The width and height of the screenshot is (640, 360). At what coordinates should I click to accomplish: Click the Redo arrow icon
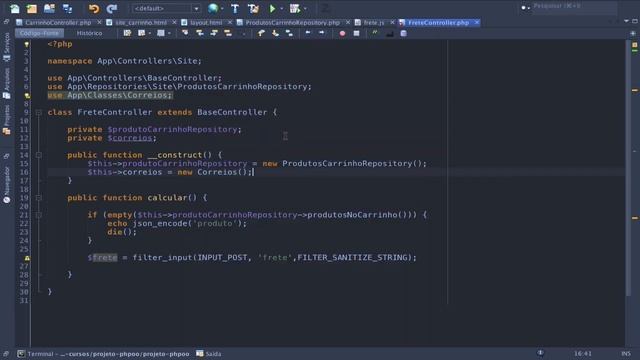coord(111,8)
